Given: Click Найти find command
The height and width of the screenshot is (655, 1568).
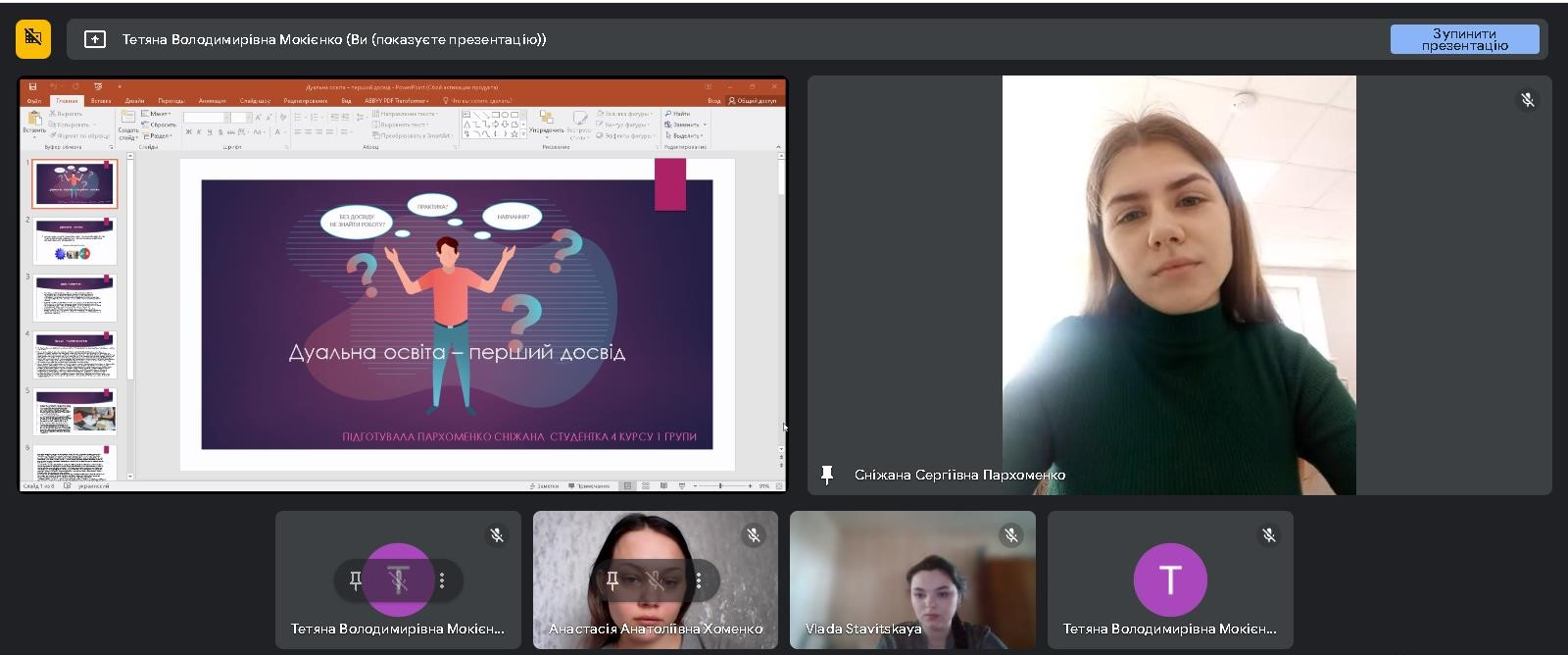Looking at the screenshot, I should pyautogui.click(x=678, y=114).
